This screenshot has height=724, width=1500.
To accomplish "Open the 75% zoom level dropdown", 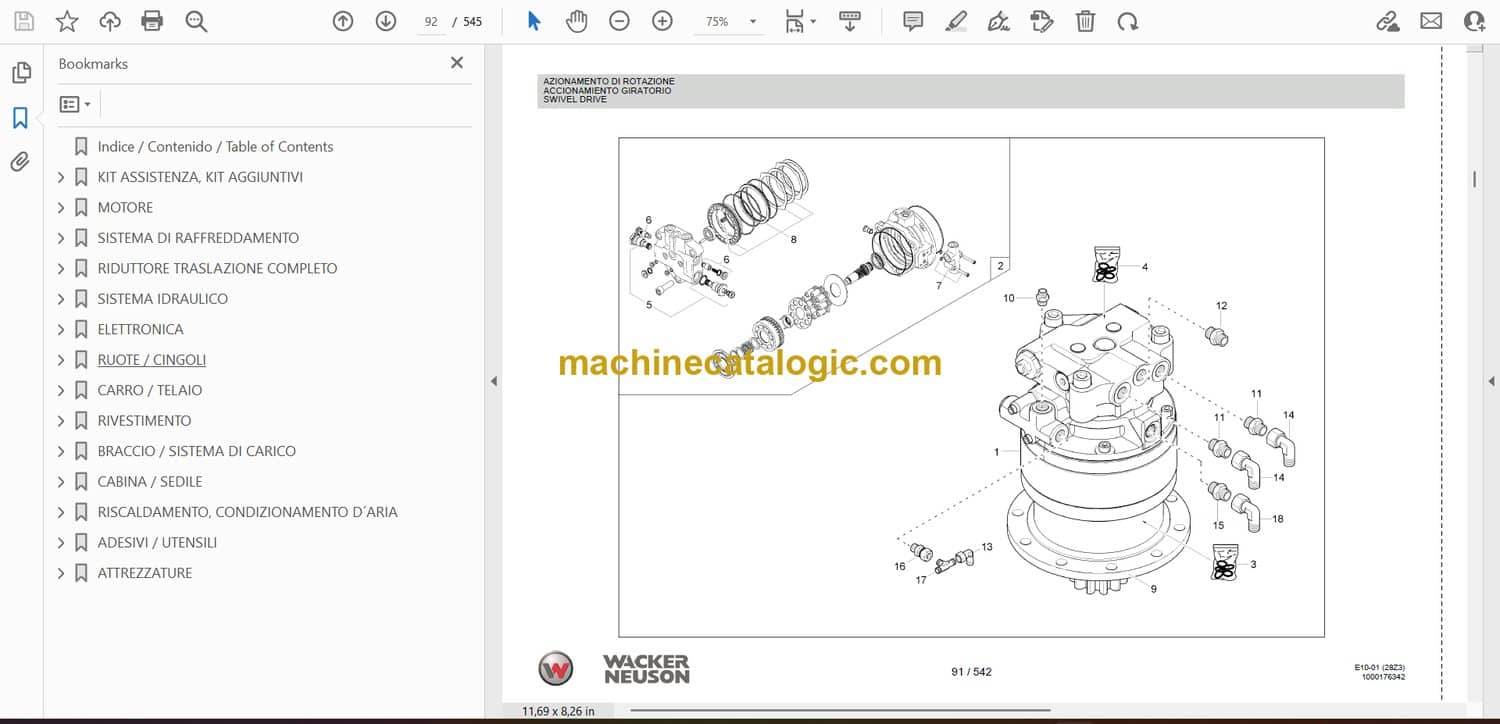I will click(752, 21).
